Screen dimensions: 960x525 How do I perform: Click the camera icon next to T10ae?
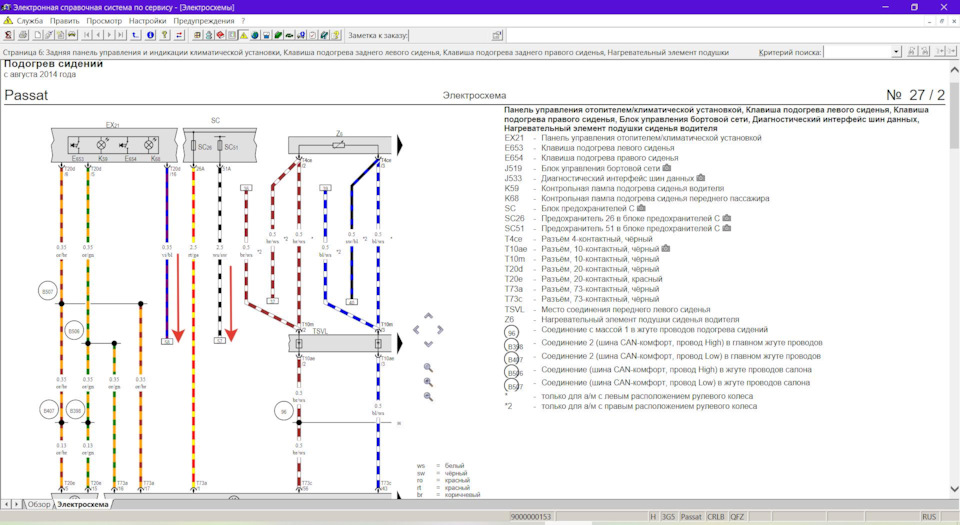tap(666, 248)
